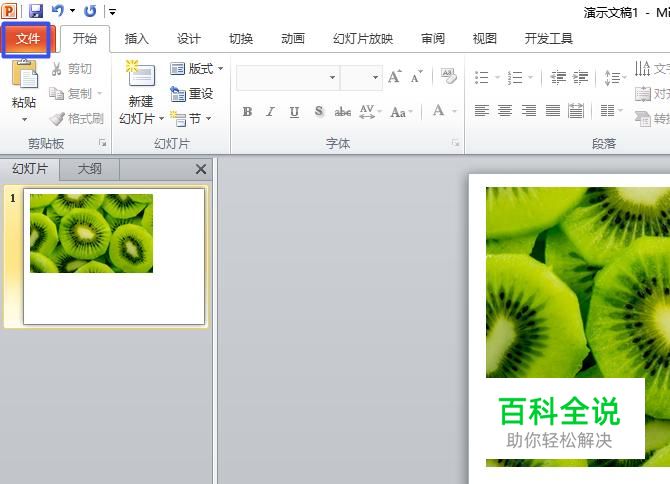Click the 百科全说 text on the slide

(x=559, y=411)
